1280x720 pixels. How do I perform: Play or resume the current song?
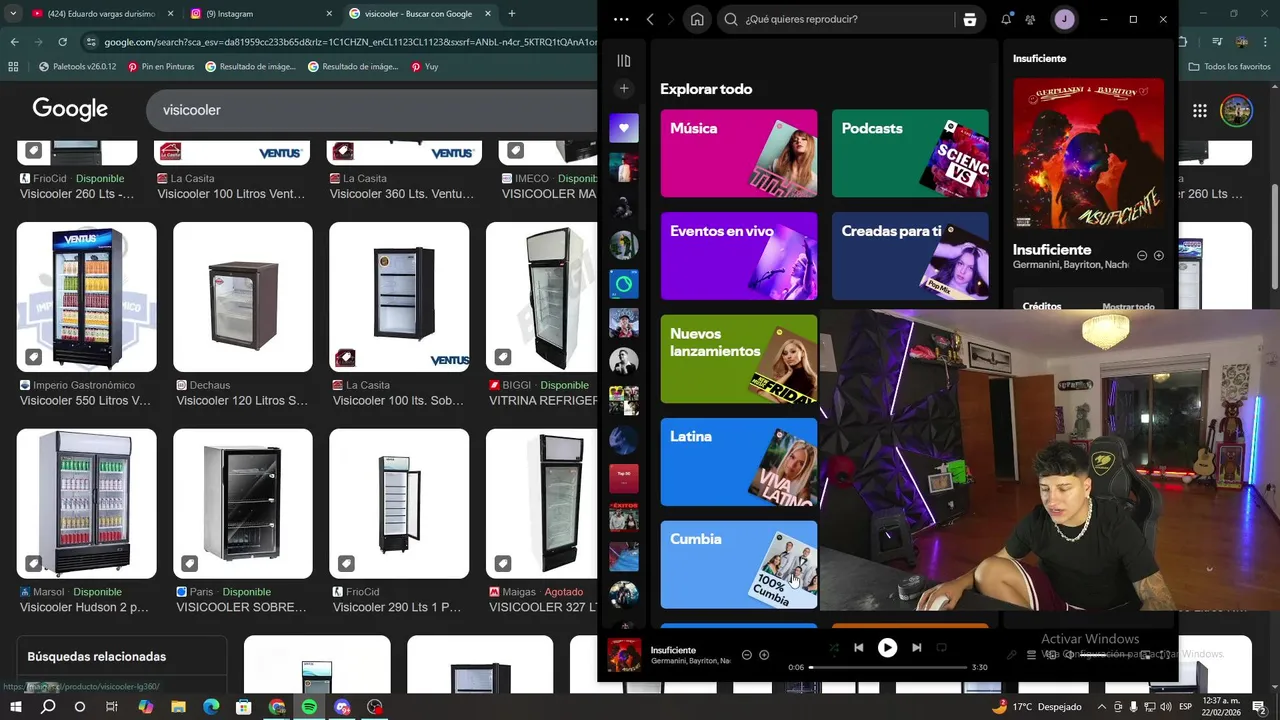[887, 648]
